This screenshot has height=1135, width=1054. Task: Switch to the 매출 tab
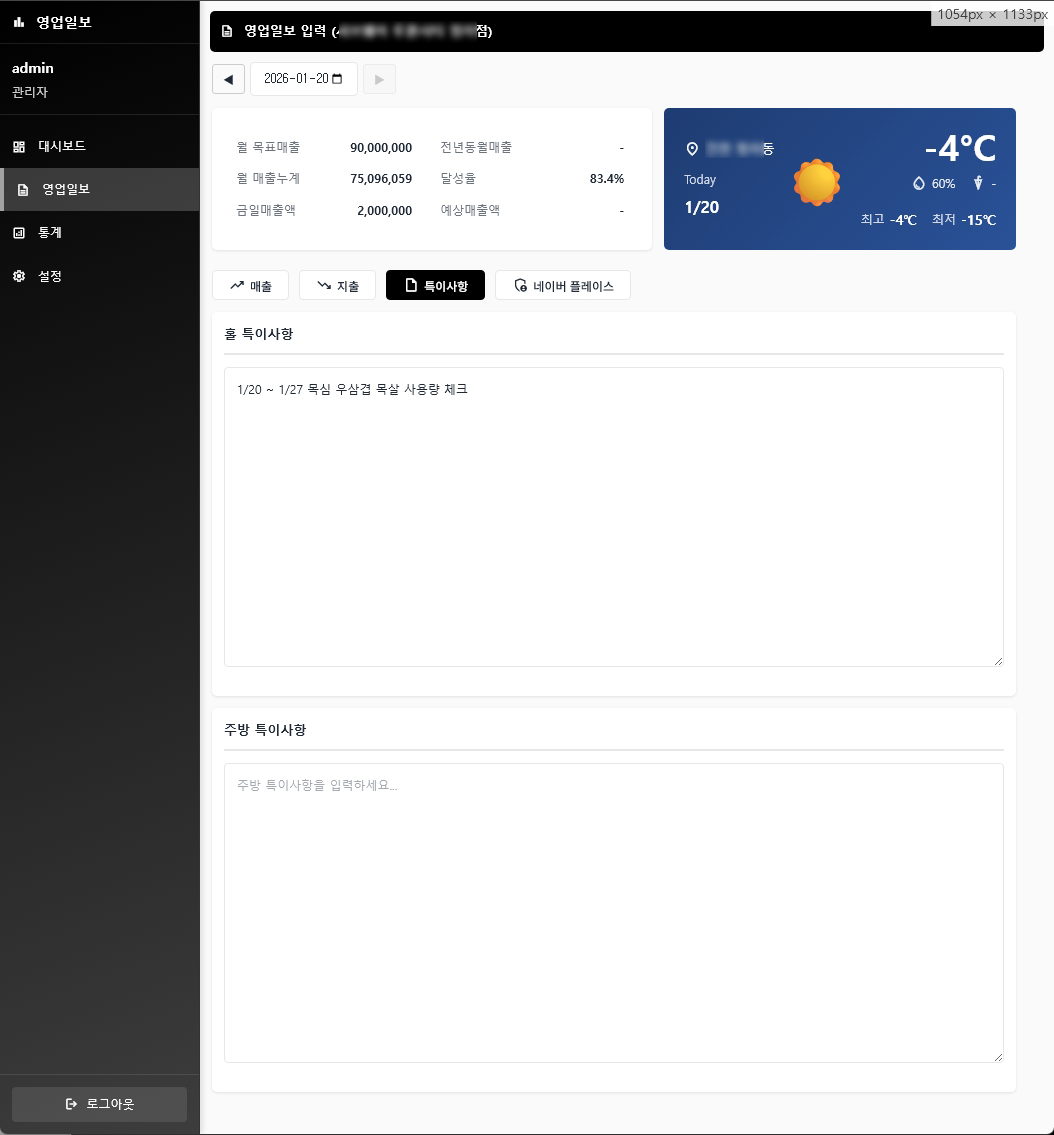point(250,285)
